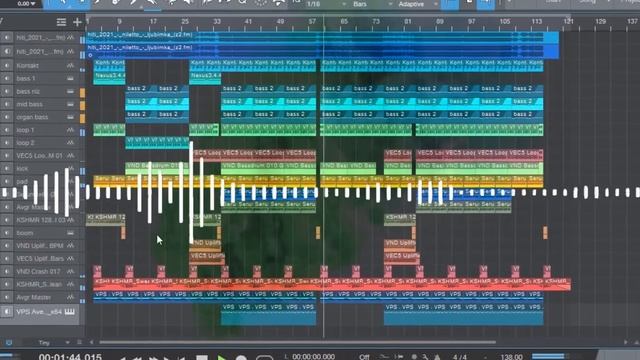Click the 4/4 time signature field
Image resolution: width=640 pixels, height=360 pixels.
click(x=460, y=357)
